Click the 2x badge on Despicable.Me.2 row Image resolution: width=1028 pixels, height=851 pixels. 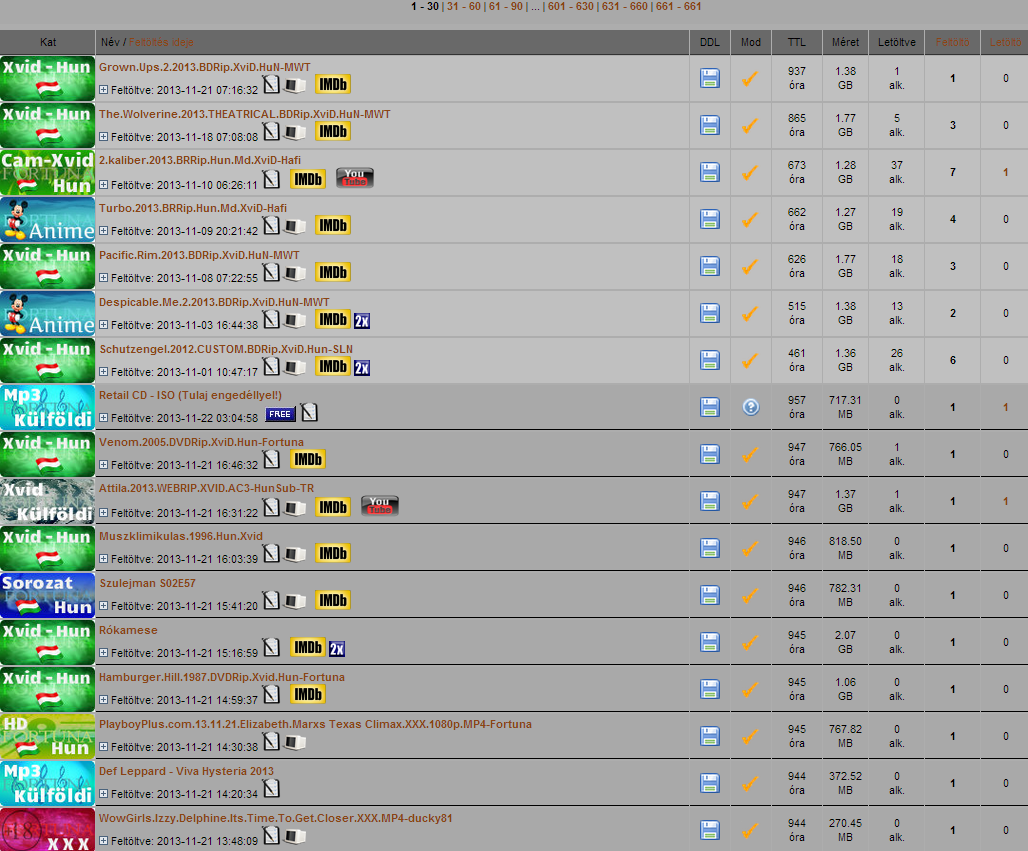tap(362, 321)
